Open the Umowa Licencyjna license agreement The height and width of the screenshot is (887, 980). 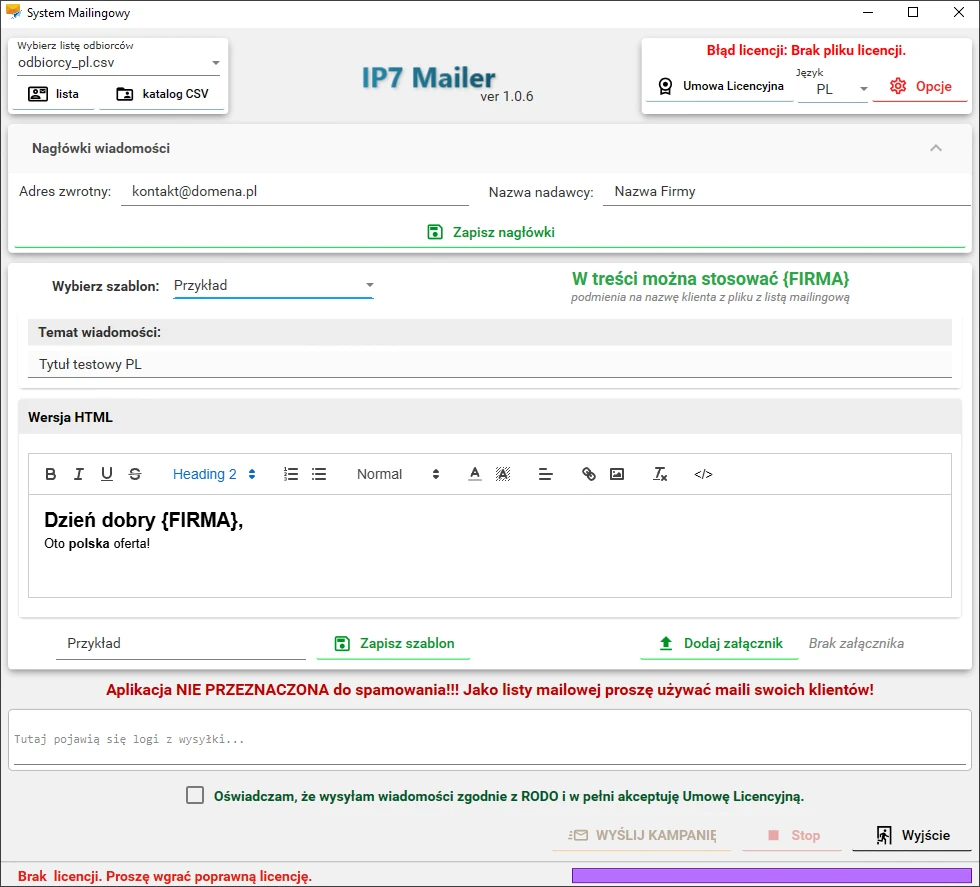pos(720,86)
